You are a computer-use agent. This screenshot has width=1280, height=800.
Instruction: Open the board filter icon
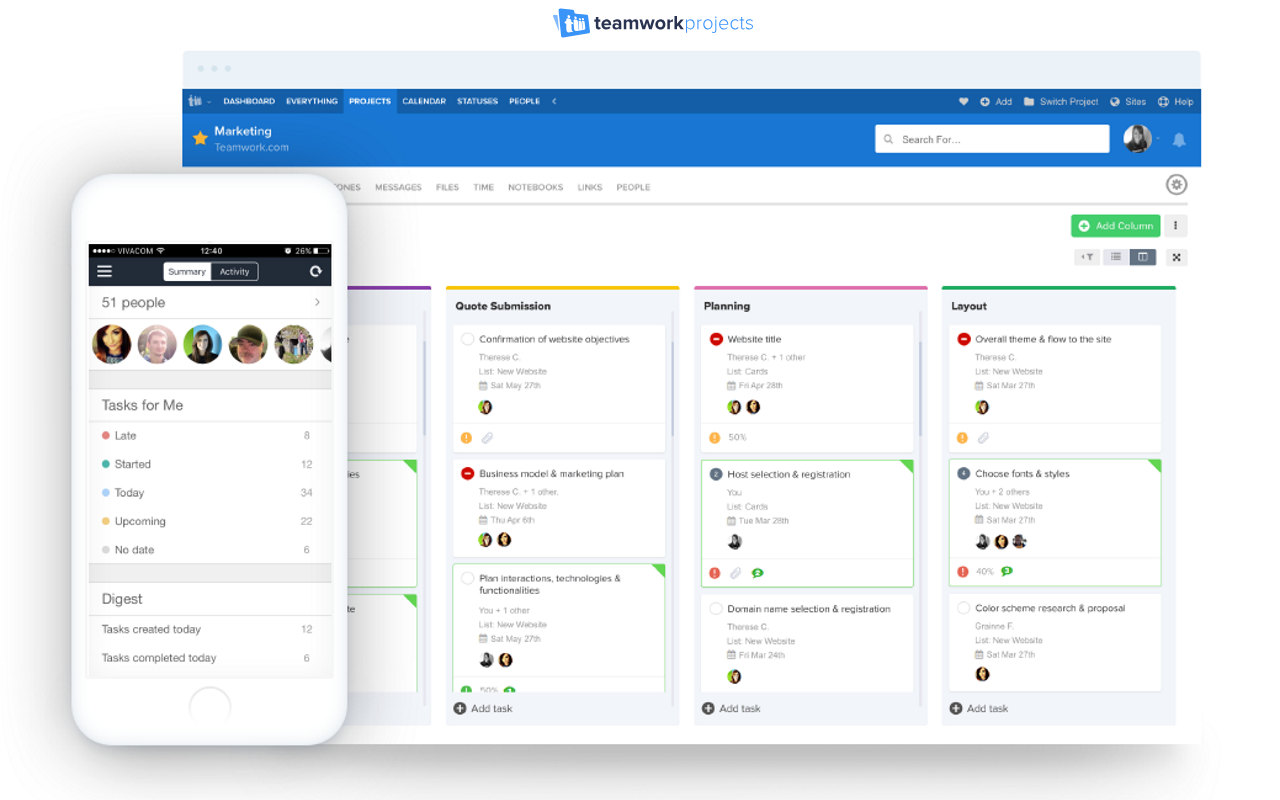point(1087,257)
